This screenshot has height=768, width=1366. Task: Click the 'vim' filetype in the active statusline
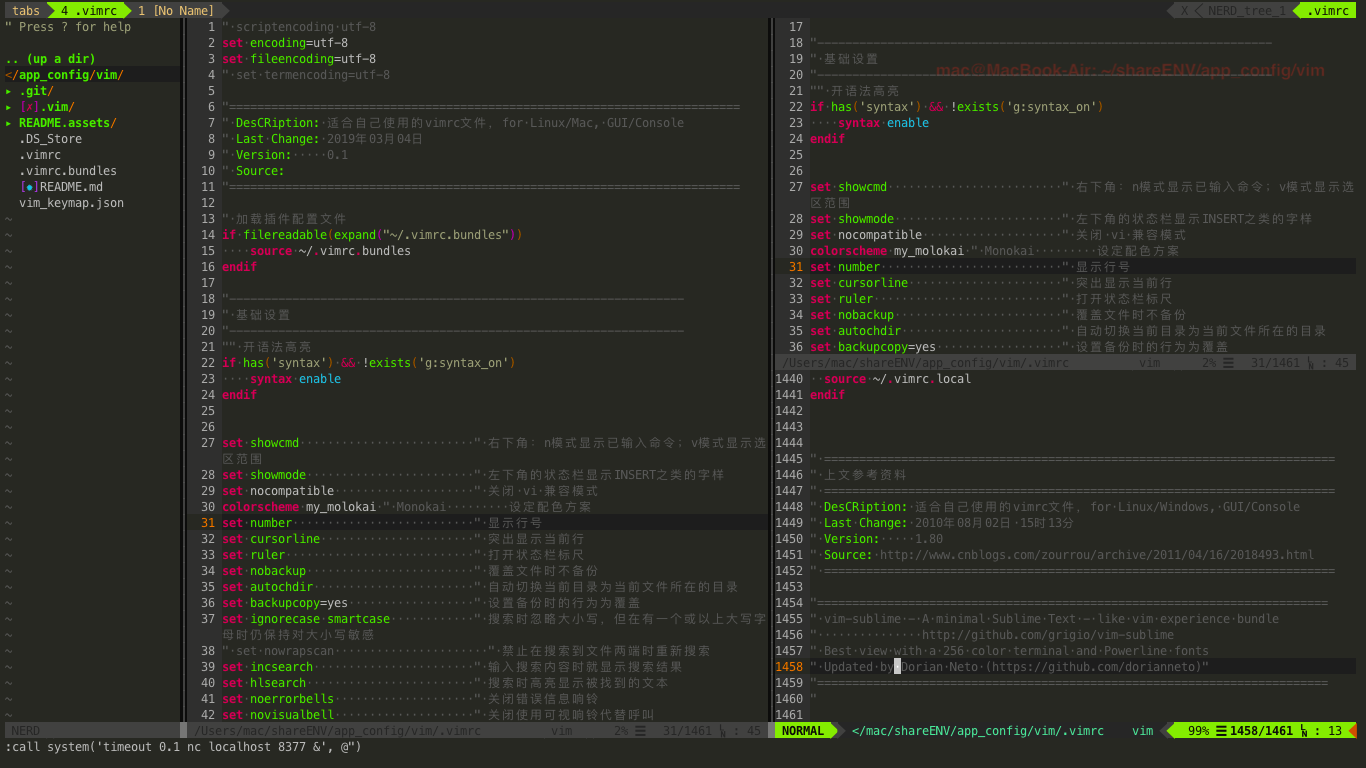click(x=1142, y=731)
